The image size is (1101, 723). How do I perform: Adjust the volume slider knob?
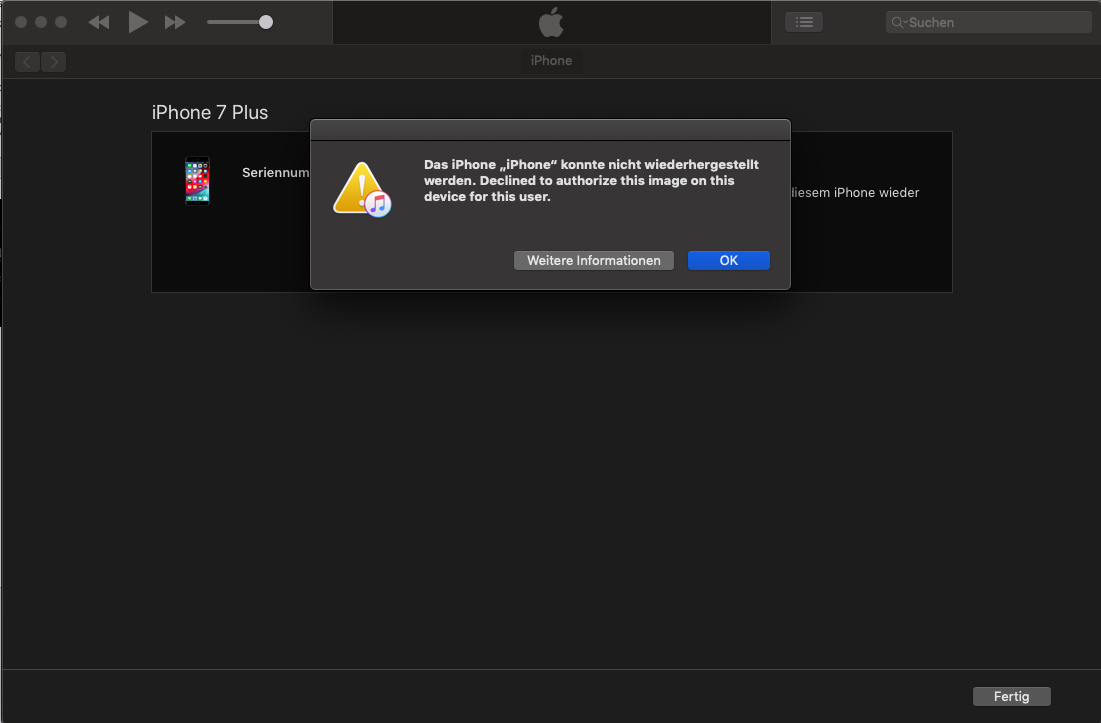click(x=265, y=22)
